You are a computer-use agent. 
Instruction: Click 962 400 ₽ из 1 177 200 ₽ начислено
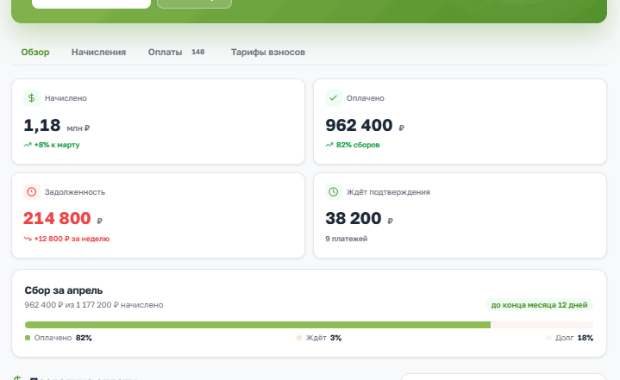[x=94, y=305]
